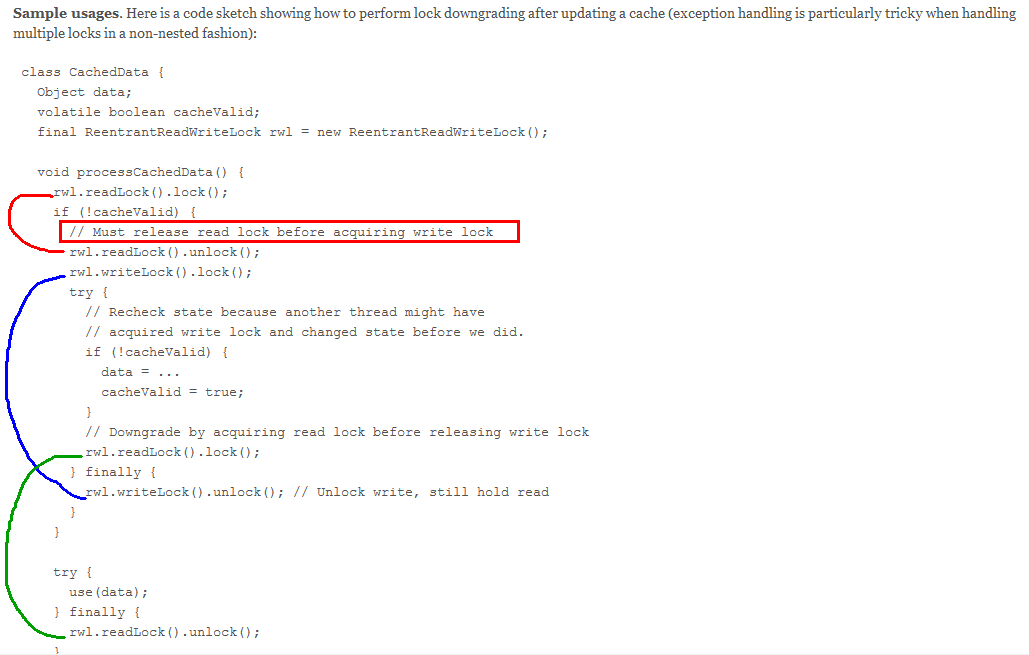The image size is (1029, 655).
Task: Click the final 'rwl.readLock().unlock();' line at bottom
Action: pos(165,632)
